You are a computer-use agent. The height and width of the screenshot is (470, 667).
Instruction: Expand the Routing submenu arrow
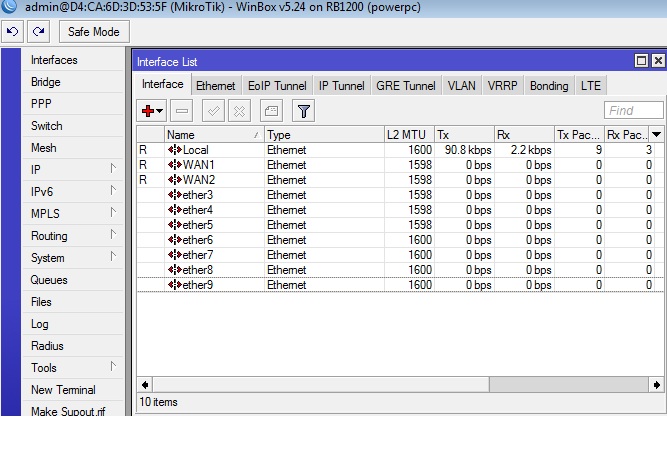[x=113, y=234]
